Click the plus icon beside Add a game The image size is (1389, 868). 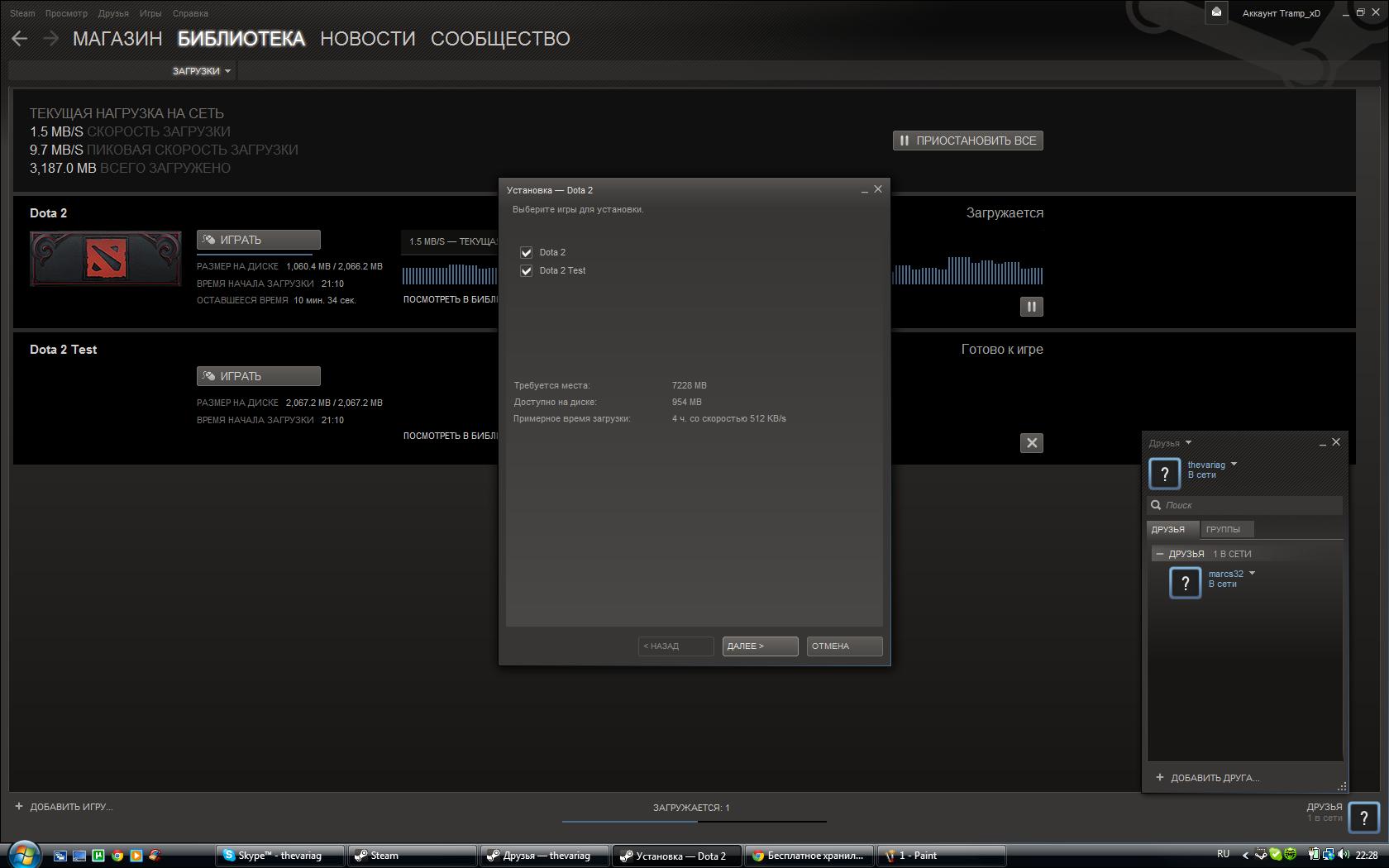point(19,806)
